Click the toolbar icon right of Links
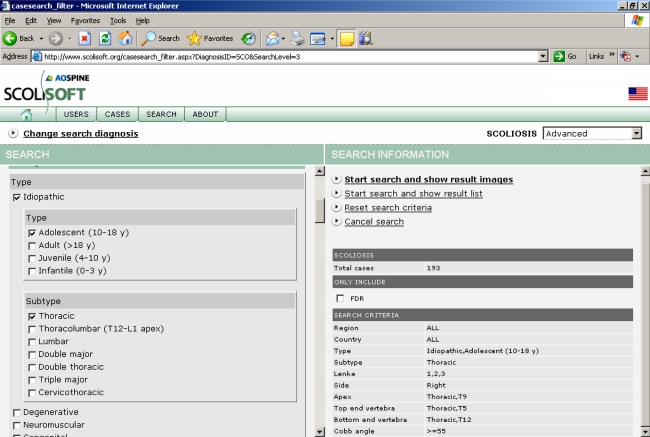650x437 pixels. [x=625, y=56]
